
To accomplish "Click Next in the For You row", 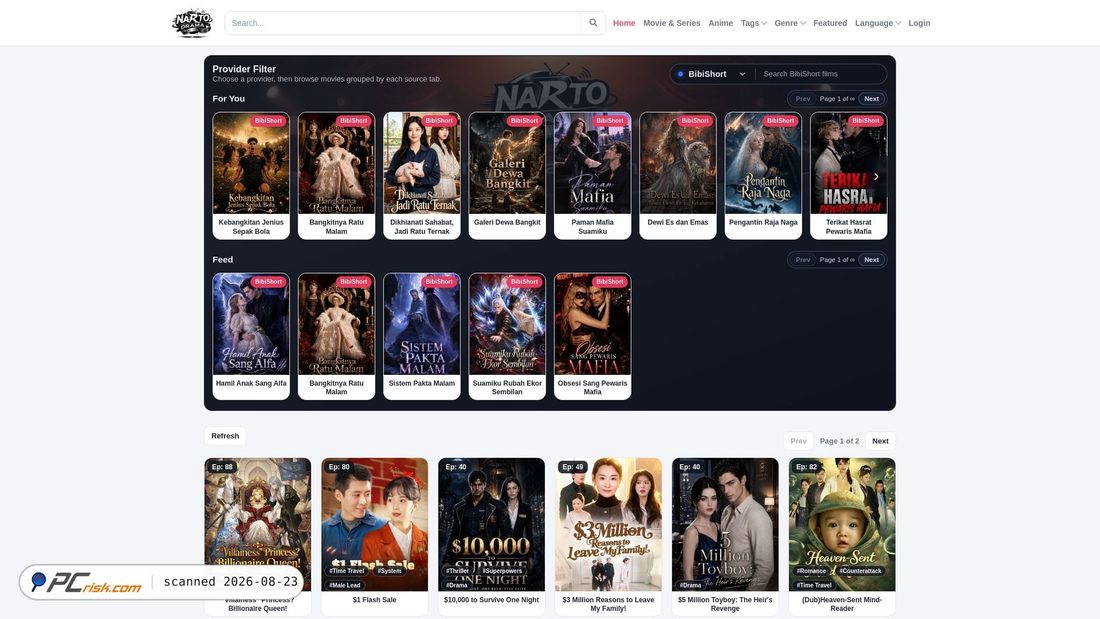I will tap(871, 99).
